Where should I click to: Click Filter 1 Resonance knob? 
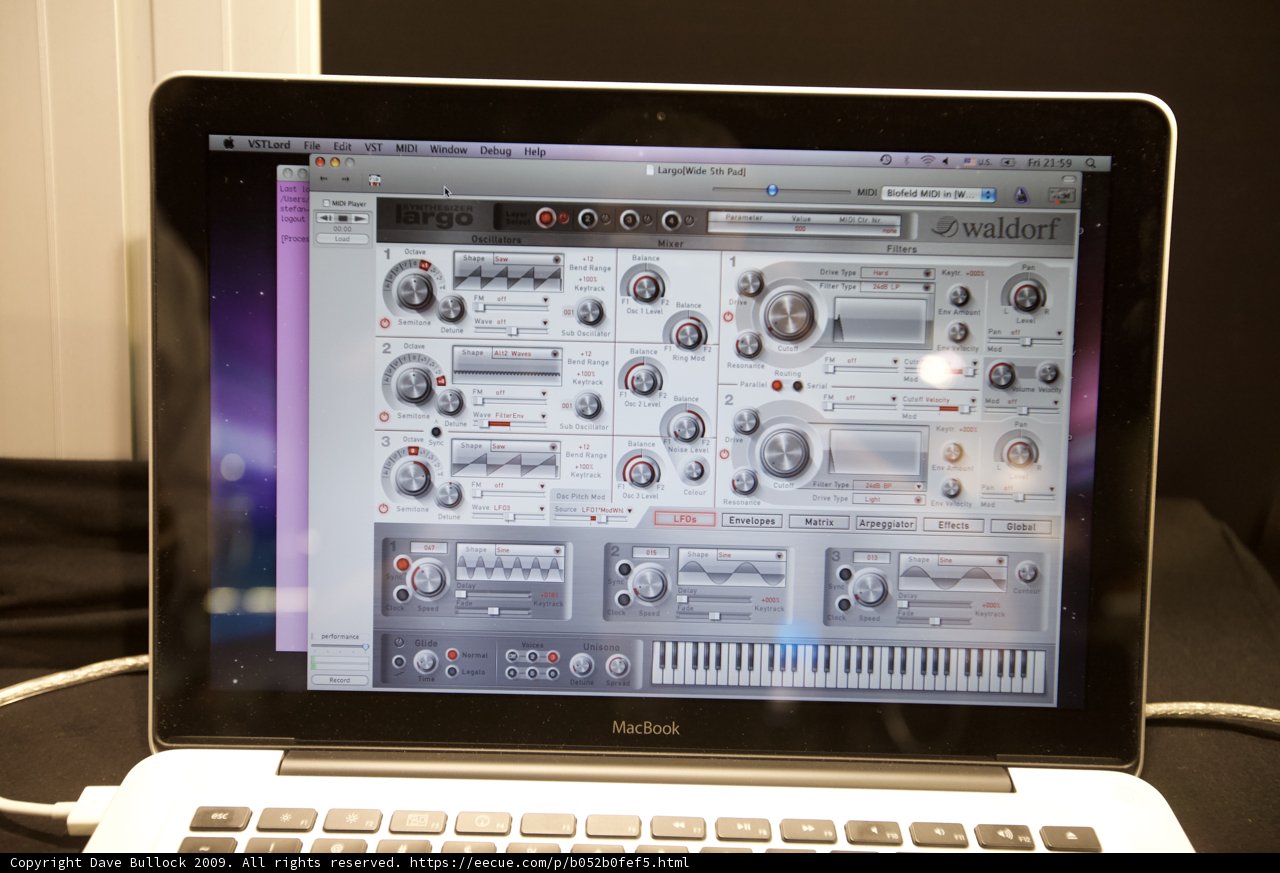click(x=748, y=344)
